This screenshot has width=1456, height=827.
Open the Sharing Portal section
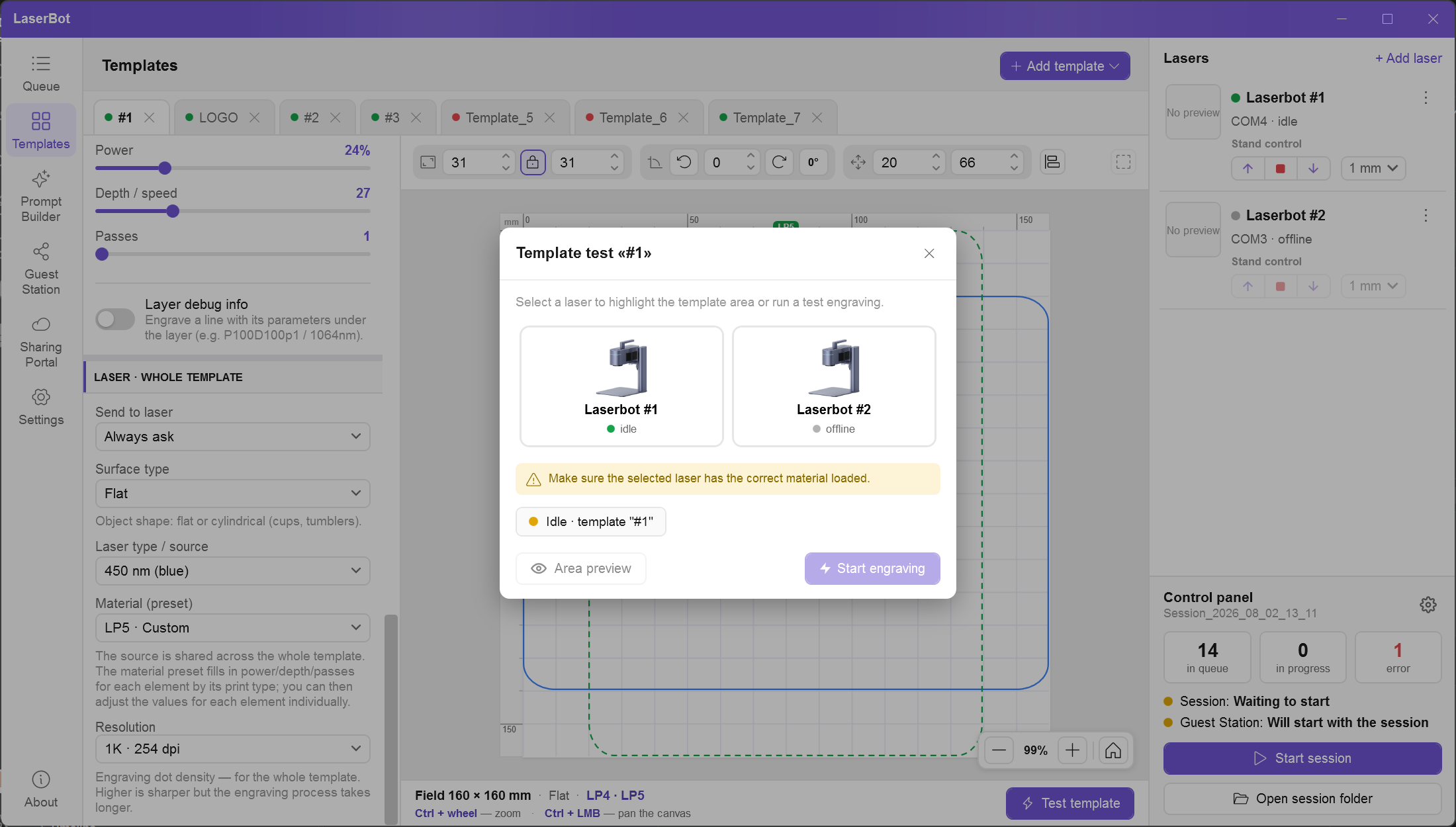click(x=41, y=342)
